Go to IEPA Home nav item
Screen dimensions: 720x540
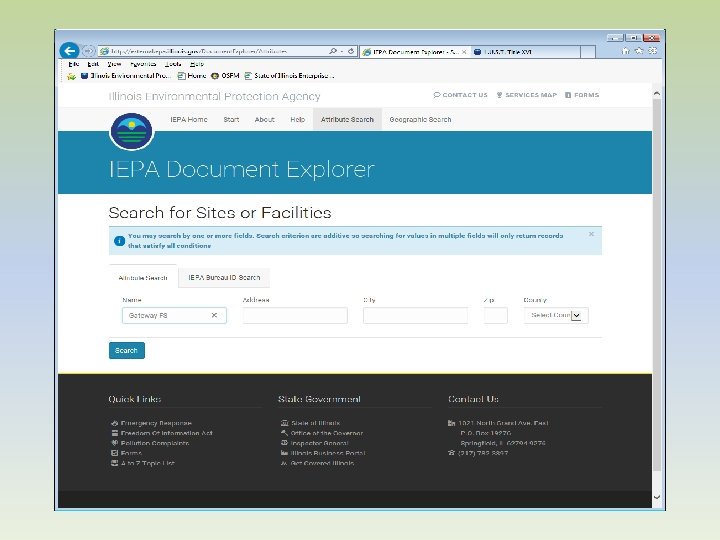(189, 119)
